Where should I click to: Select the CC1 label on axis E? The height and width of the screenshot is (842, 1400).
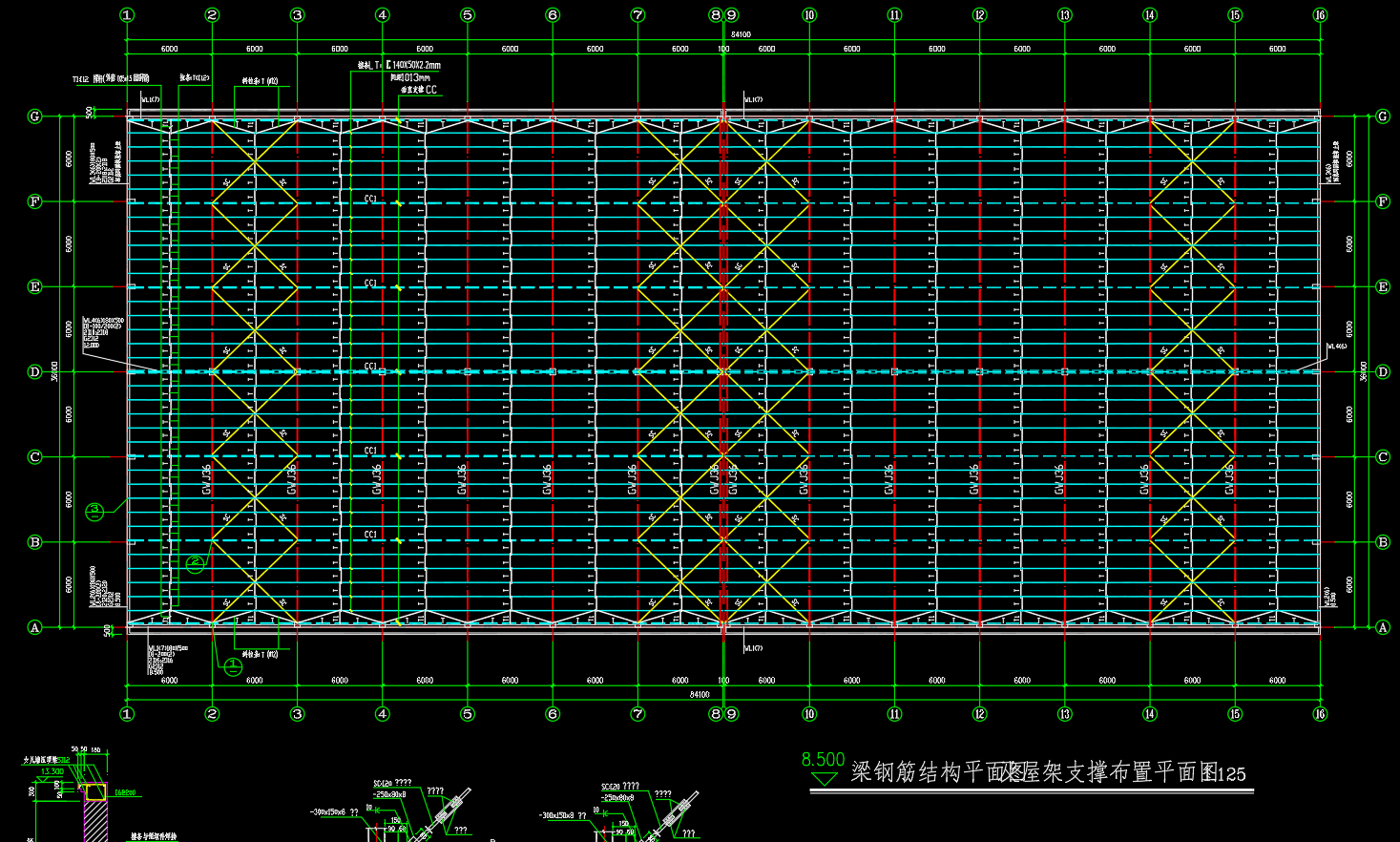(x=371, y=284)
